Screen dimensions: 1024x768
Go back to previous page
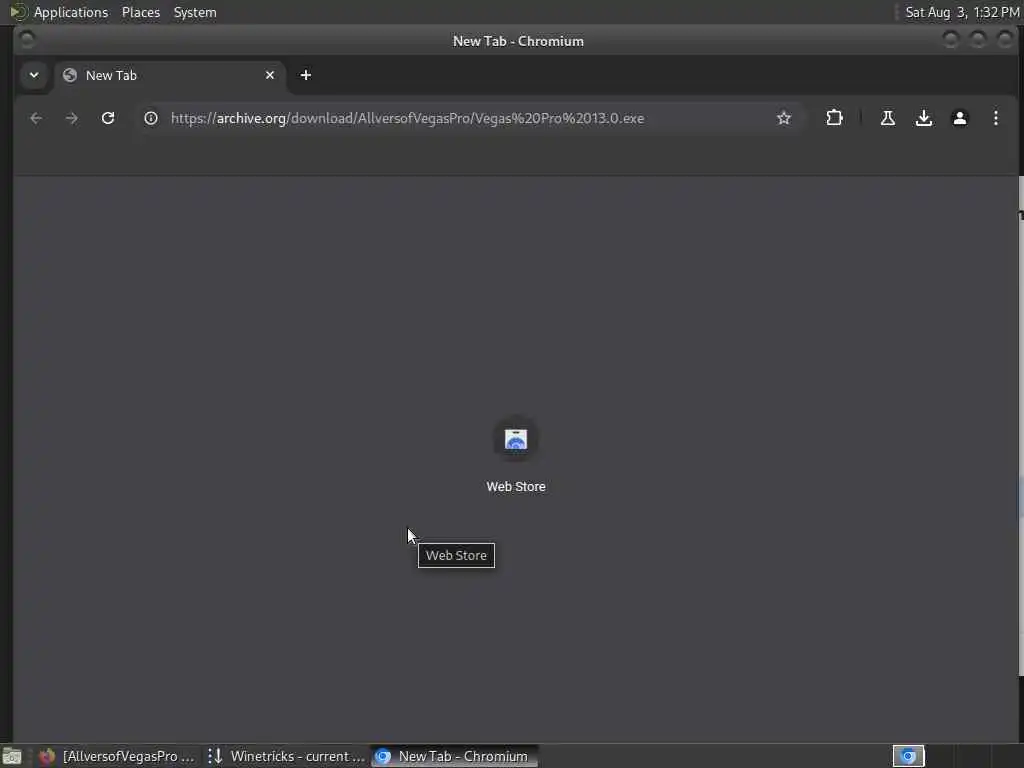tap(36, 118)
